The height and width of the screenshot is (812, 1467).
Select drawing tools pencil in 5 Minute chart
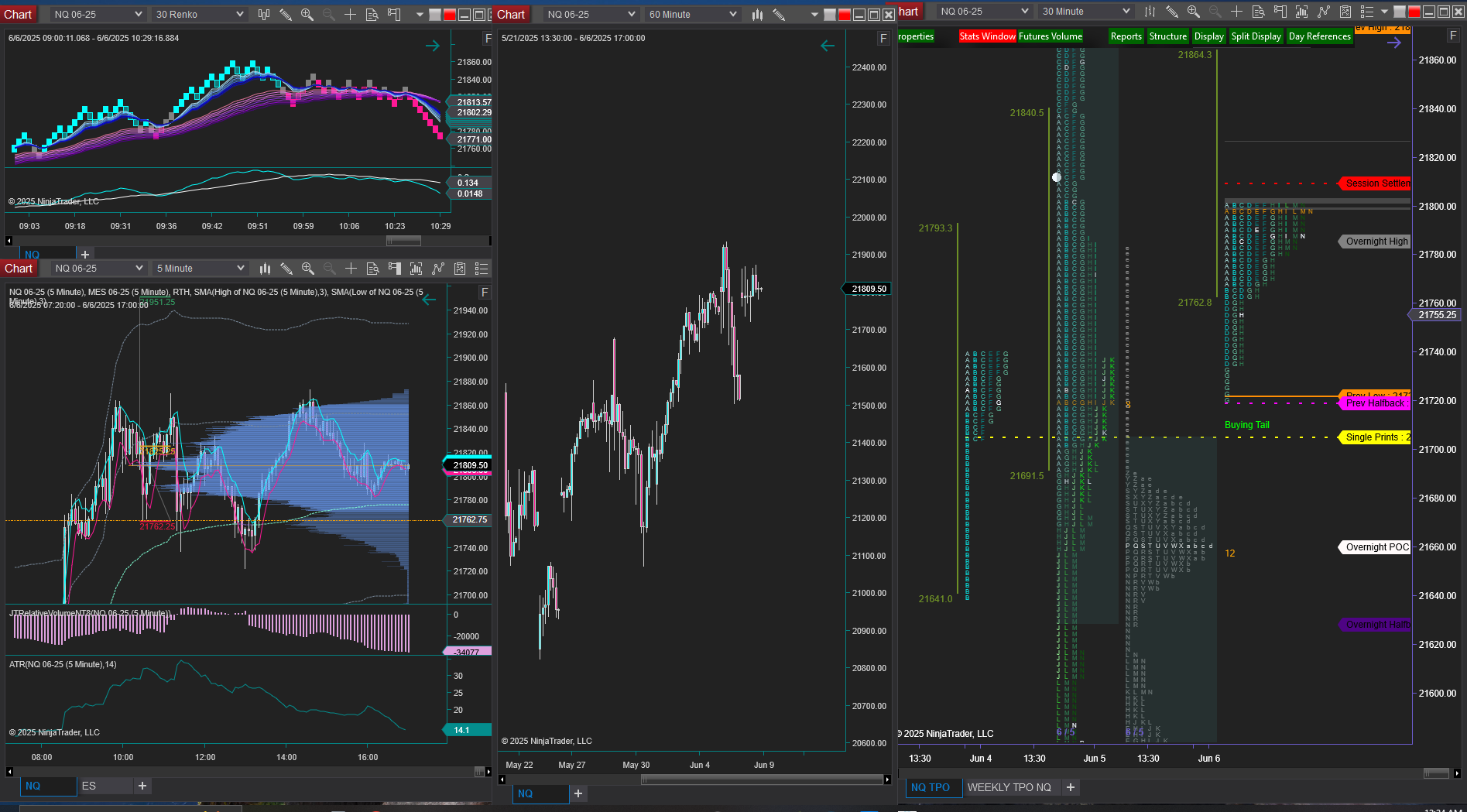pos(286,268)
